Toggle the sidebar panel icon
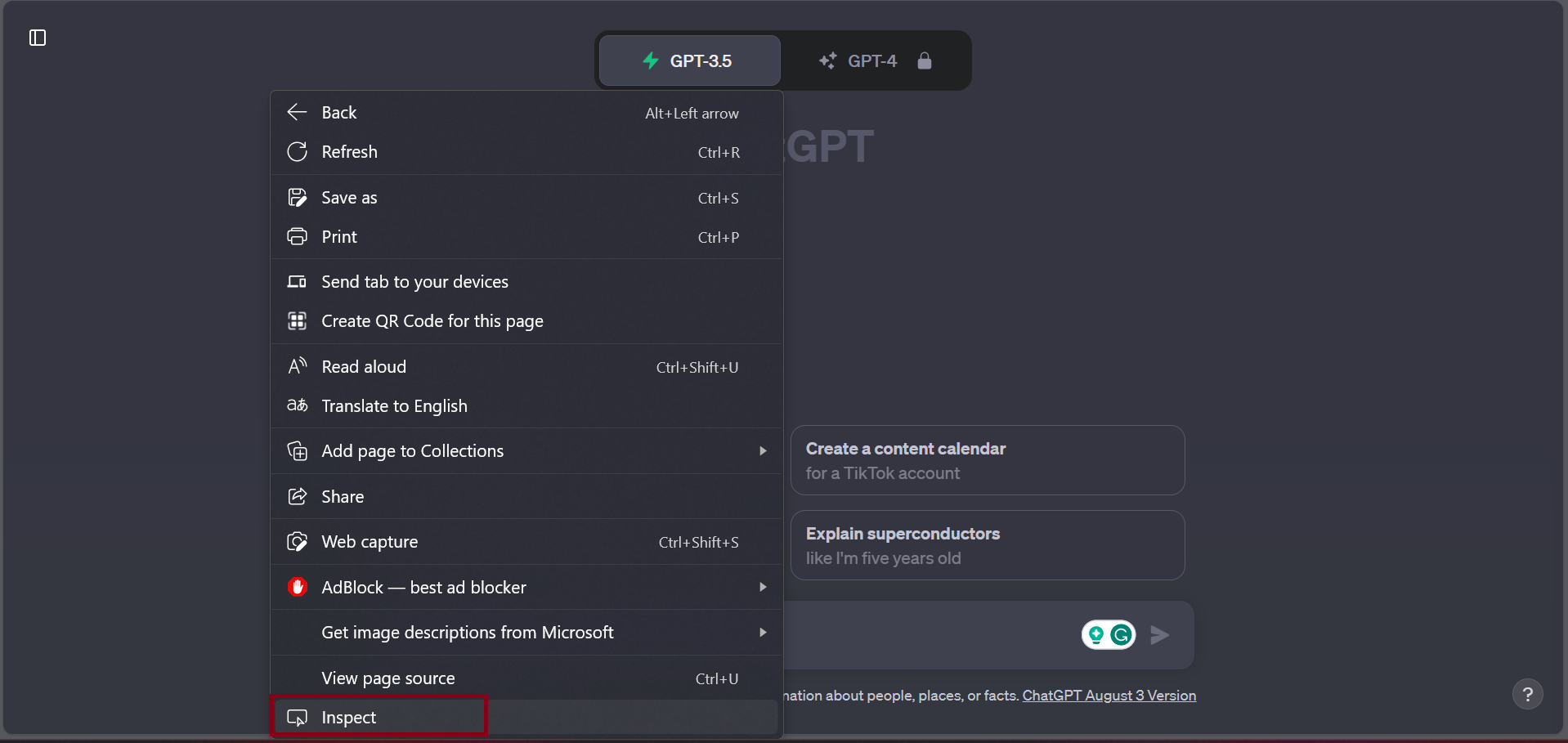1568x743 pixels. coord(38,38)
